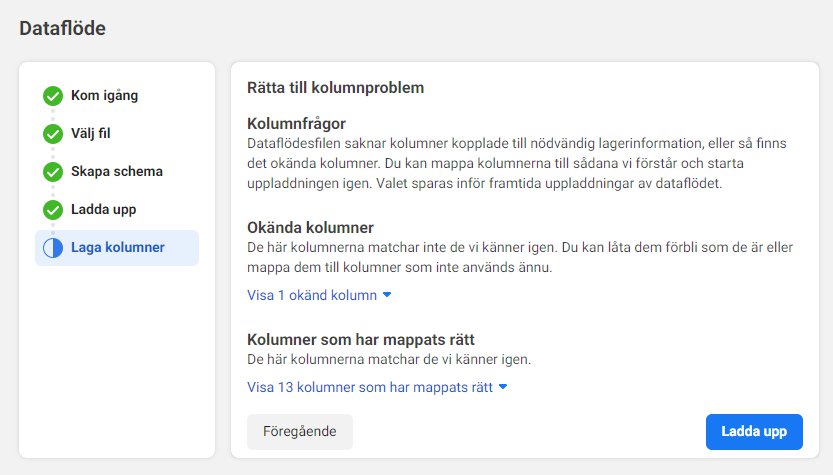The image size is (833, 475).
Task: Click the green checkmark beside Välj fil
Action: pyautogui.click(x=53, y=134)
